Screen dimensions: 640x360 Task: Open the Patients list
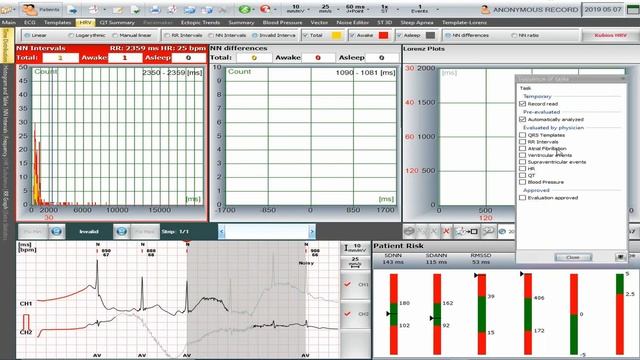[x=41, y=9]
